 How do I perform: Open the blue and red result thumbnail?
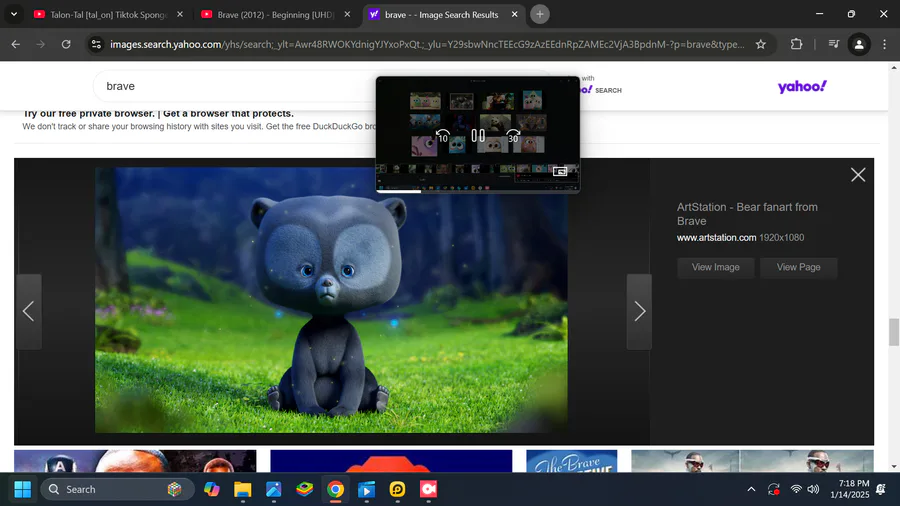click(x=391, y=461)
